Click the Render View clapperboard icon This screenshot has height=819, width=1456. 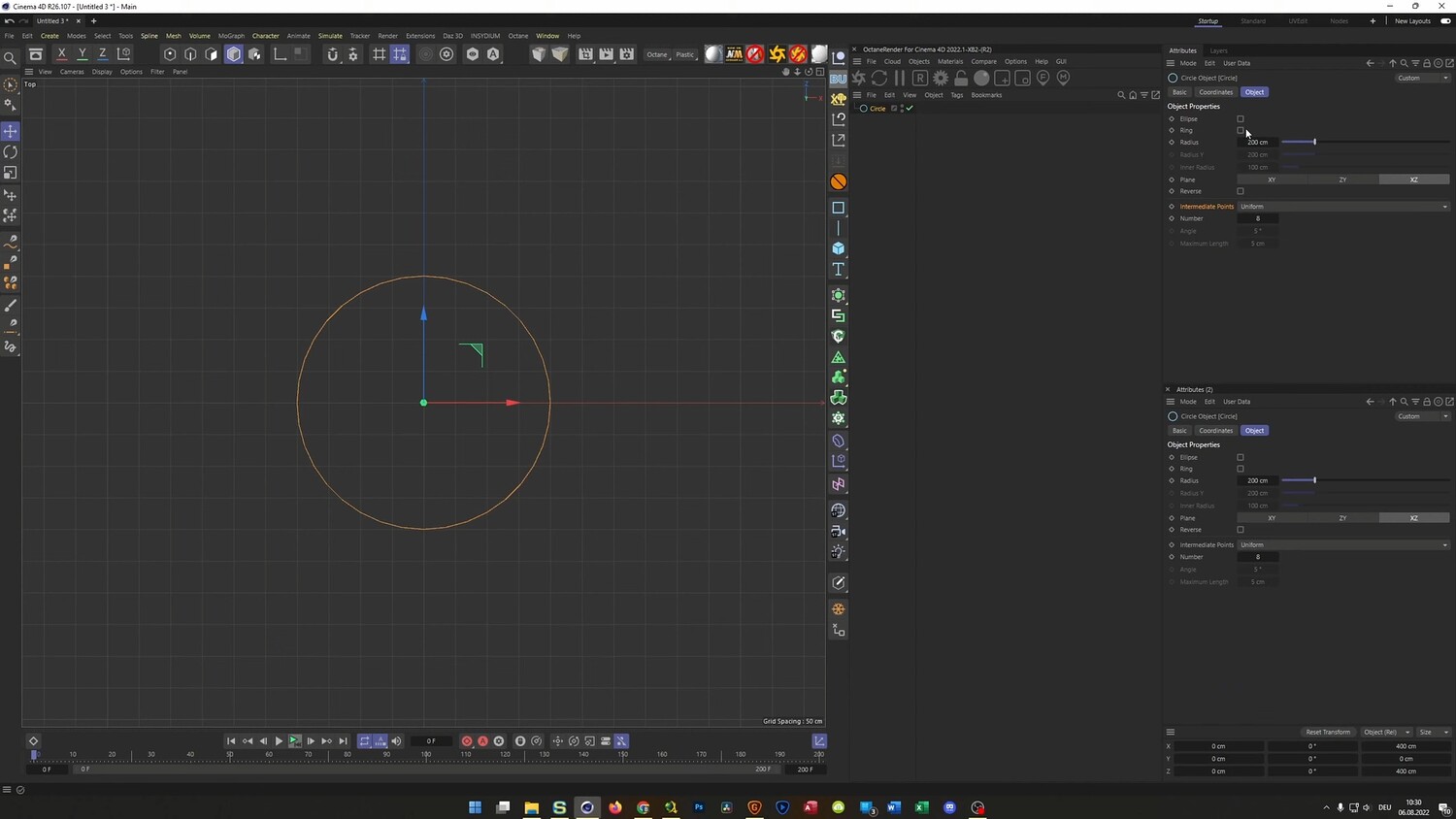[x=585, y=54]
